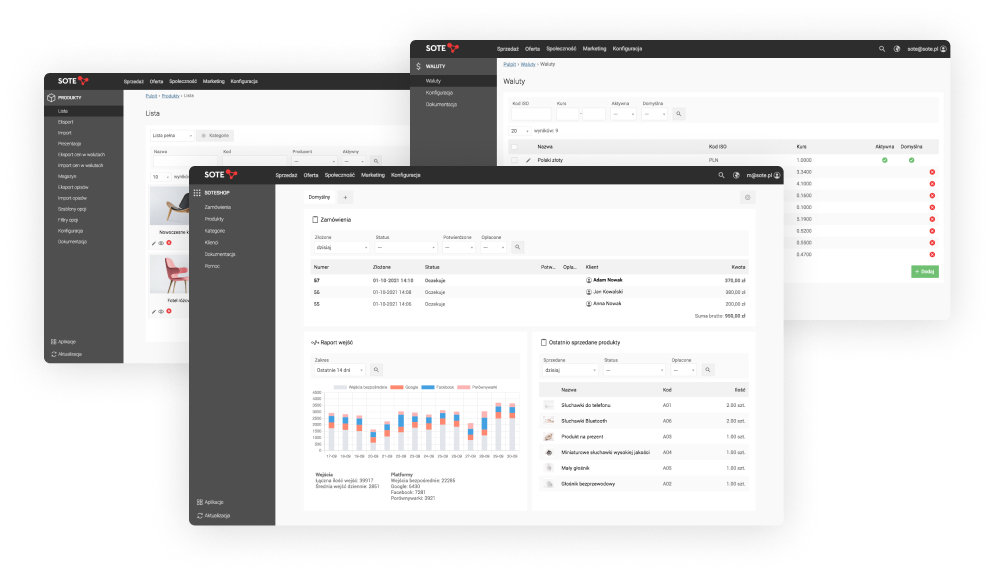Switch to the Domyślny dashboard tab
Viewport: 995px width, 574px height.
point(318,198)
